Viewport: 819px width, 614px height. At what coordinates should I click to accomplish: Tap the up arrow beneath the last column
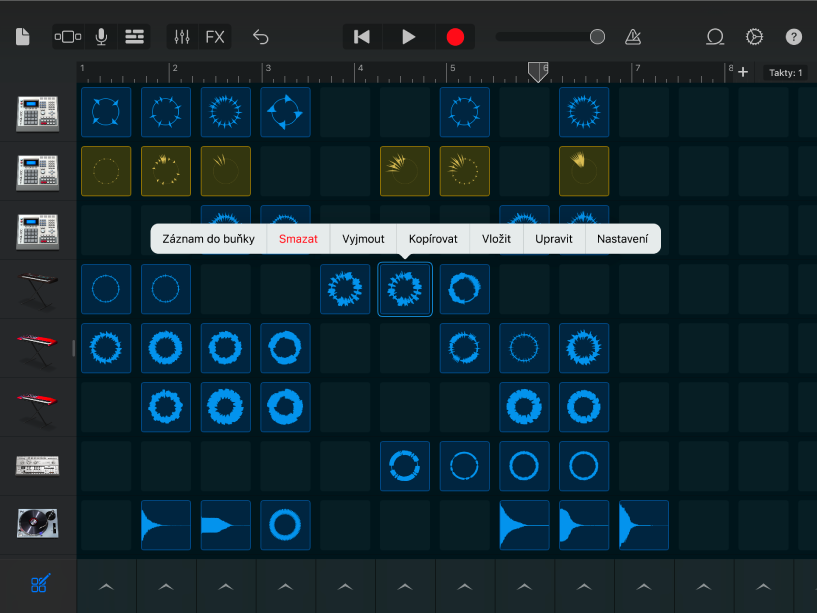tap(763, 586)
